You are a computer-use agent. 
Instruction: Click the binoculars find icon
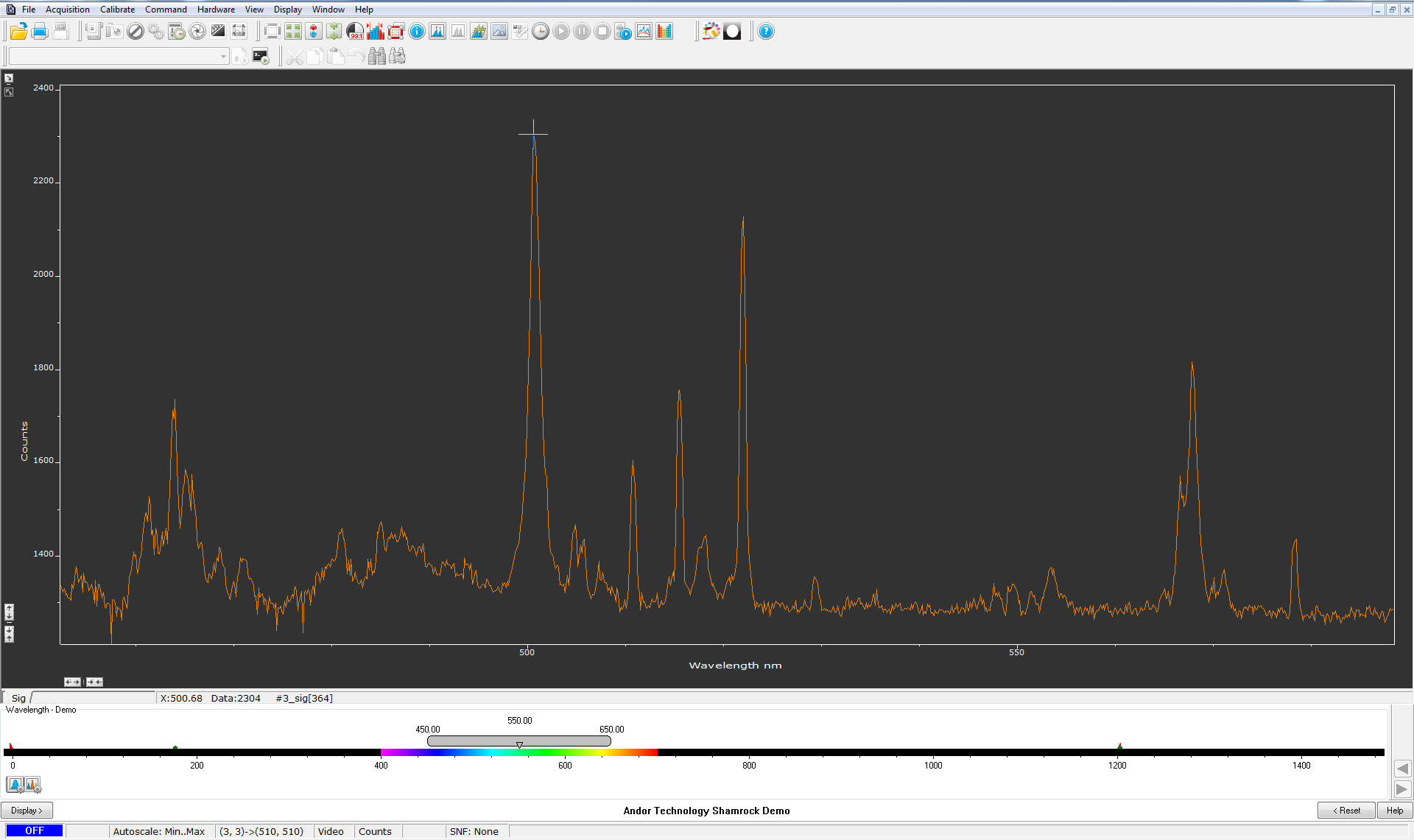377,57
